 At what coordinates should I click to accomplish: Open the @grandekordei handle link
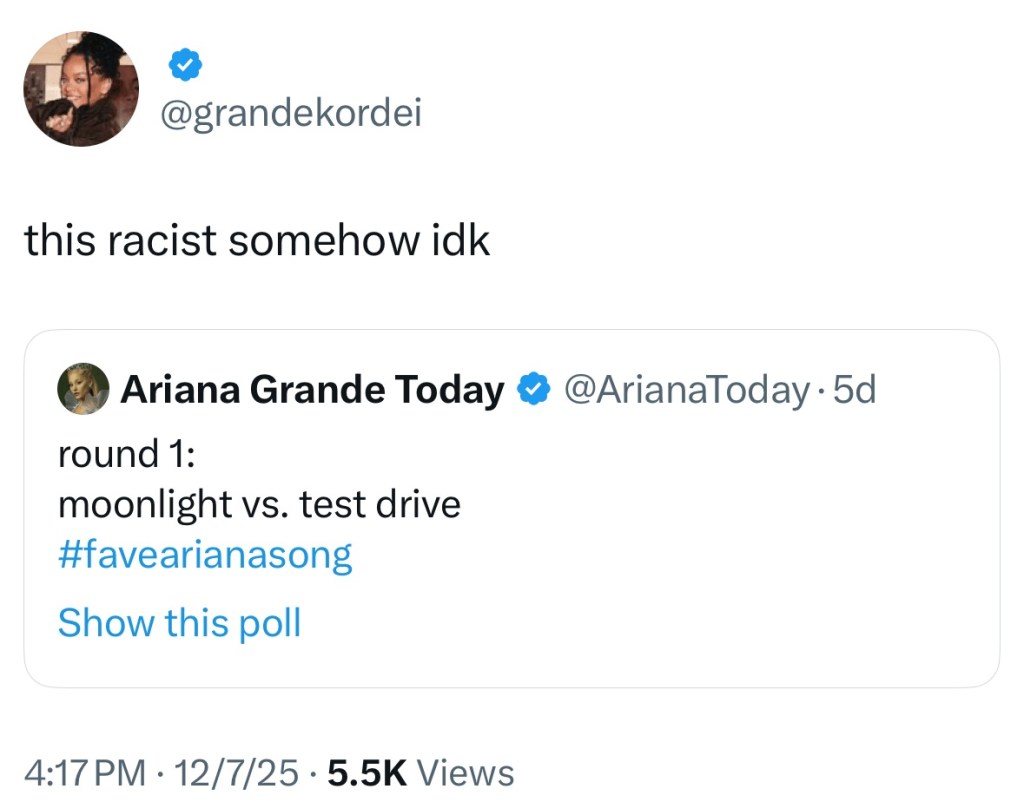(291, 114)
